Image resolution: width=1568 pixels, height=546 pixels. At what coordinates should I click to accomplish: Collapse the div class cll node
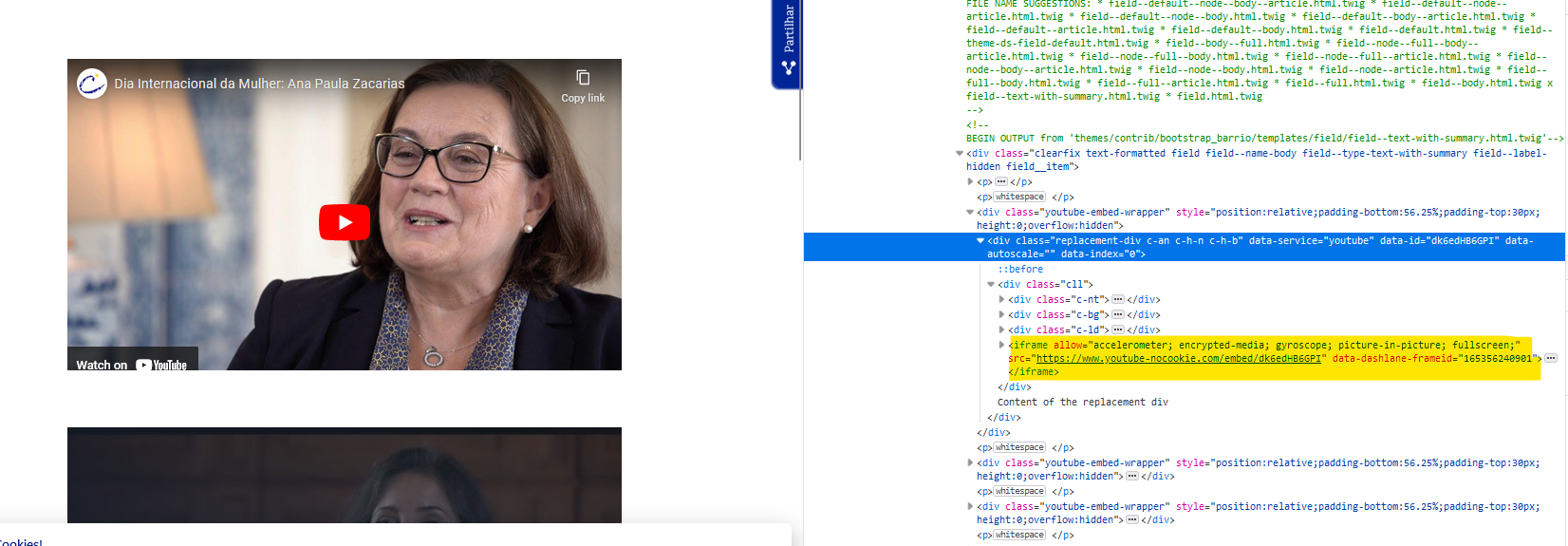coord(991,284)
